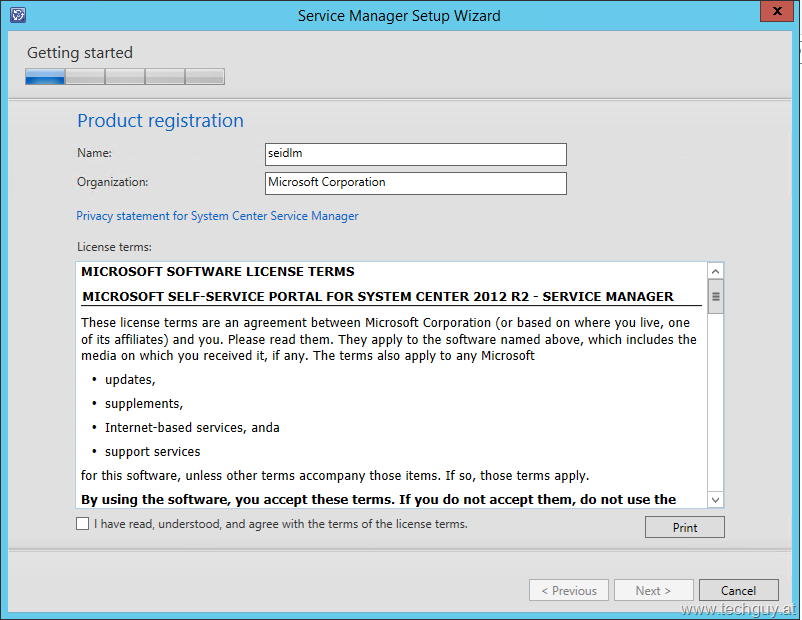Click the Organization field with Microsoft Corporation
This screenshot has height=620, width=802.
415,183
